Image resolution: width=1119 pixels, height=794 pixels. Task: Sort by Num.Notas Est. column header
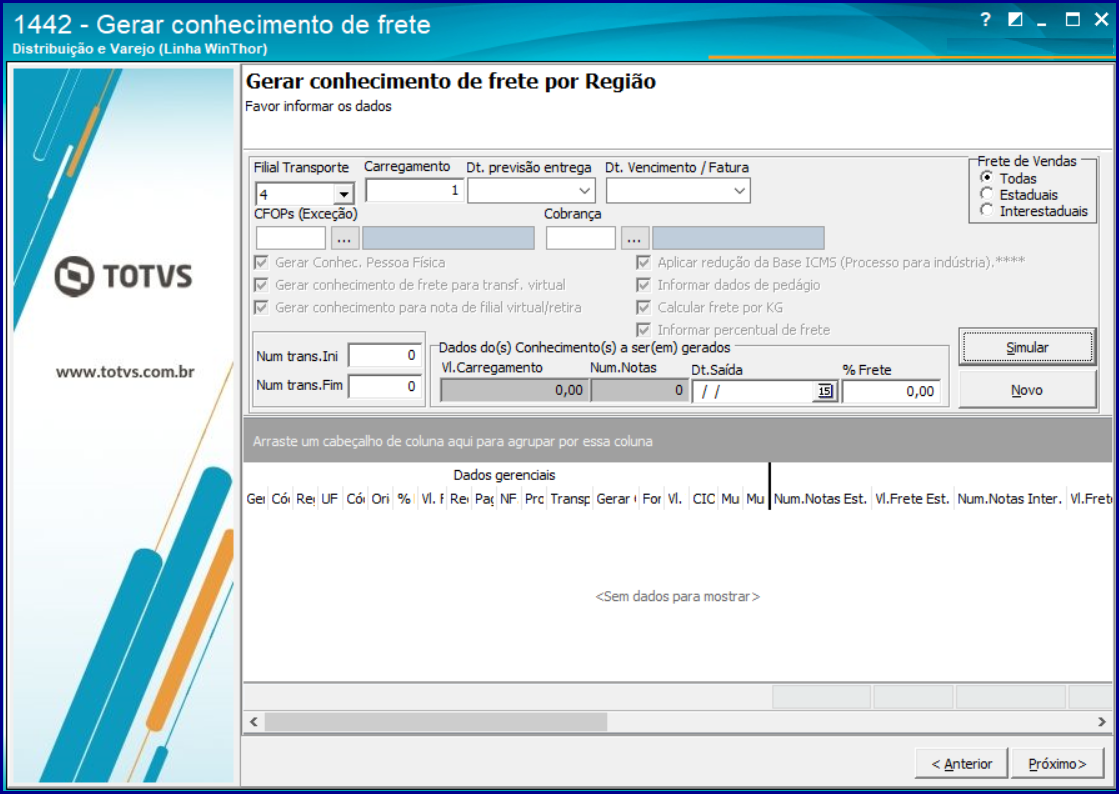(x=821, y=499)
